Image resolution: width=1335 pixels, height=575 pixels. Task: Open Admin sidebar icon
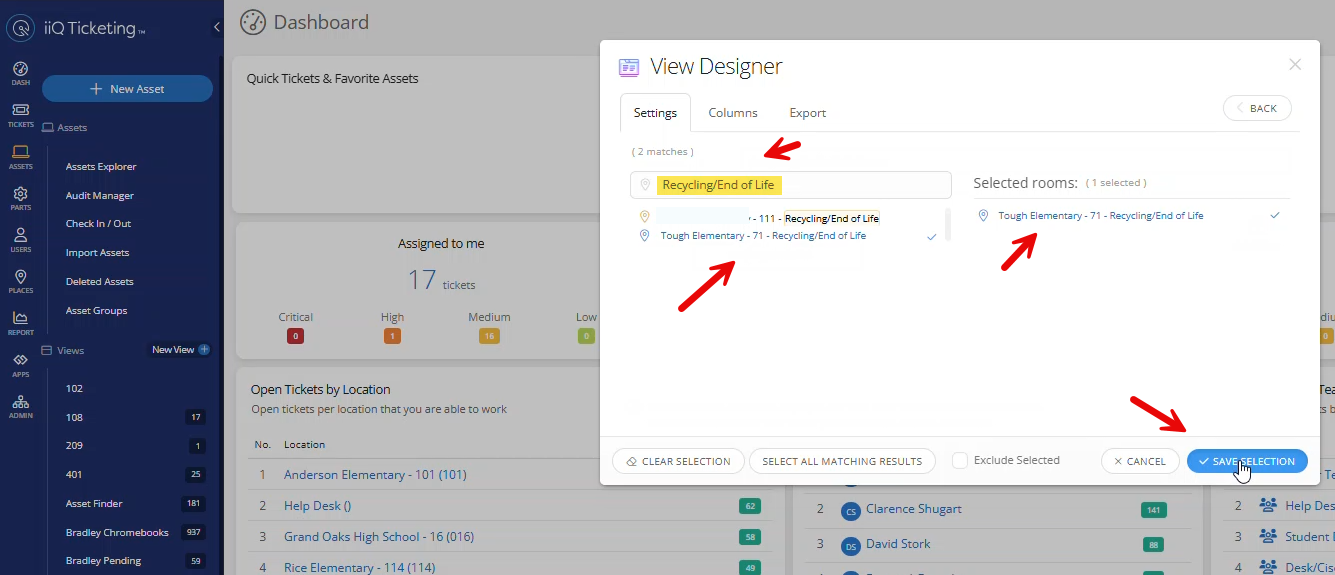(x=20, y=406)
